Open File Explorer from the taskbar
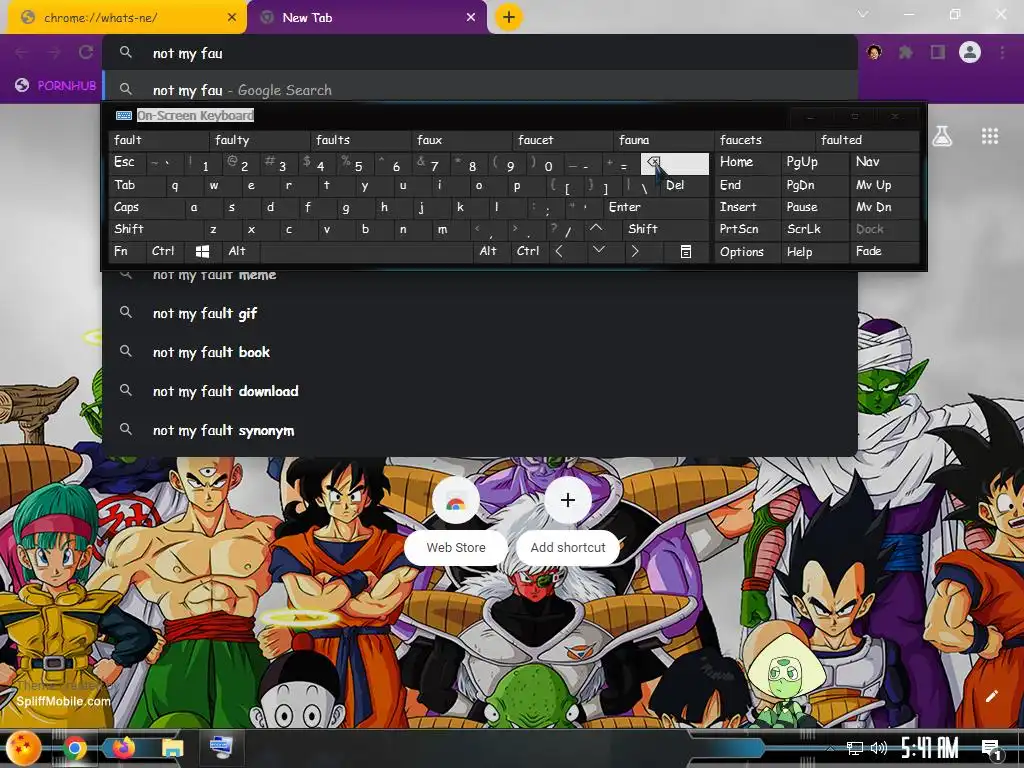The height and width of the screenshot is (768, 1024). tap(172, 748)
